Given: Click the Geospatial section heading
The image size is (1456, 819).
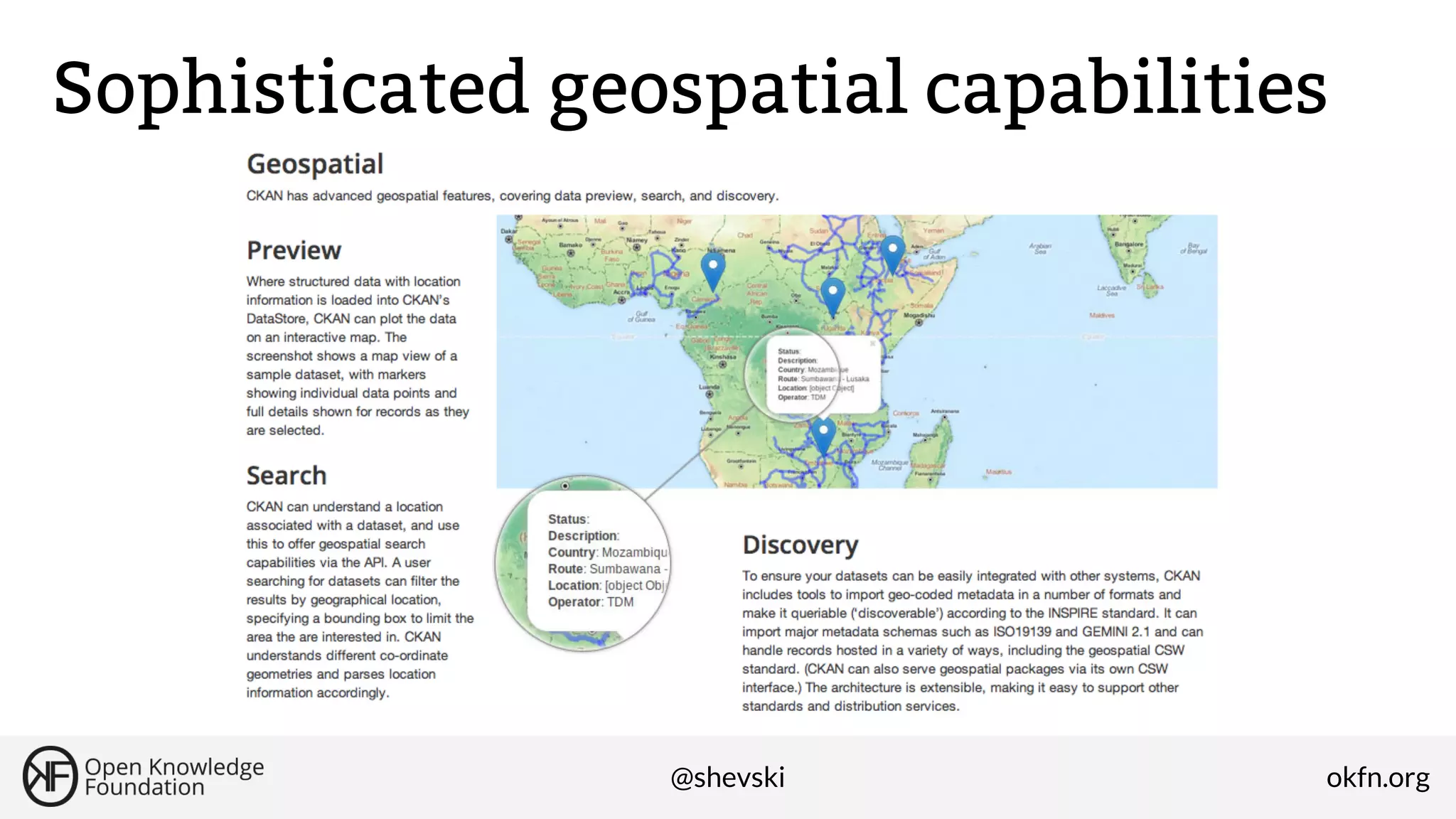Looking at the screenshot, I should coord(315,164).
